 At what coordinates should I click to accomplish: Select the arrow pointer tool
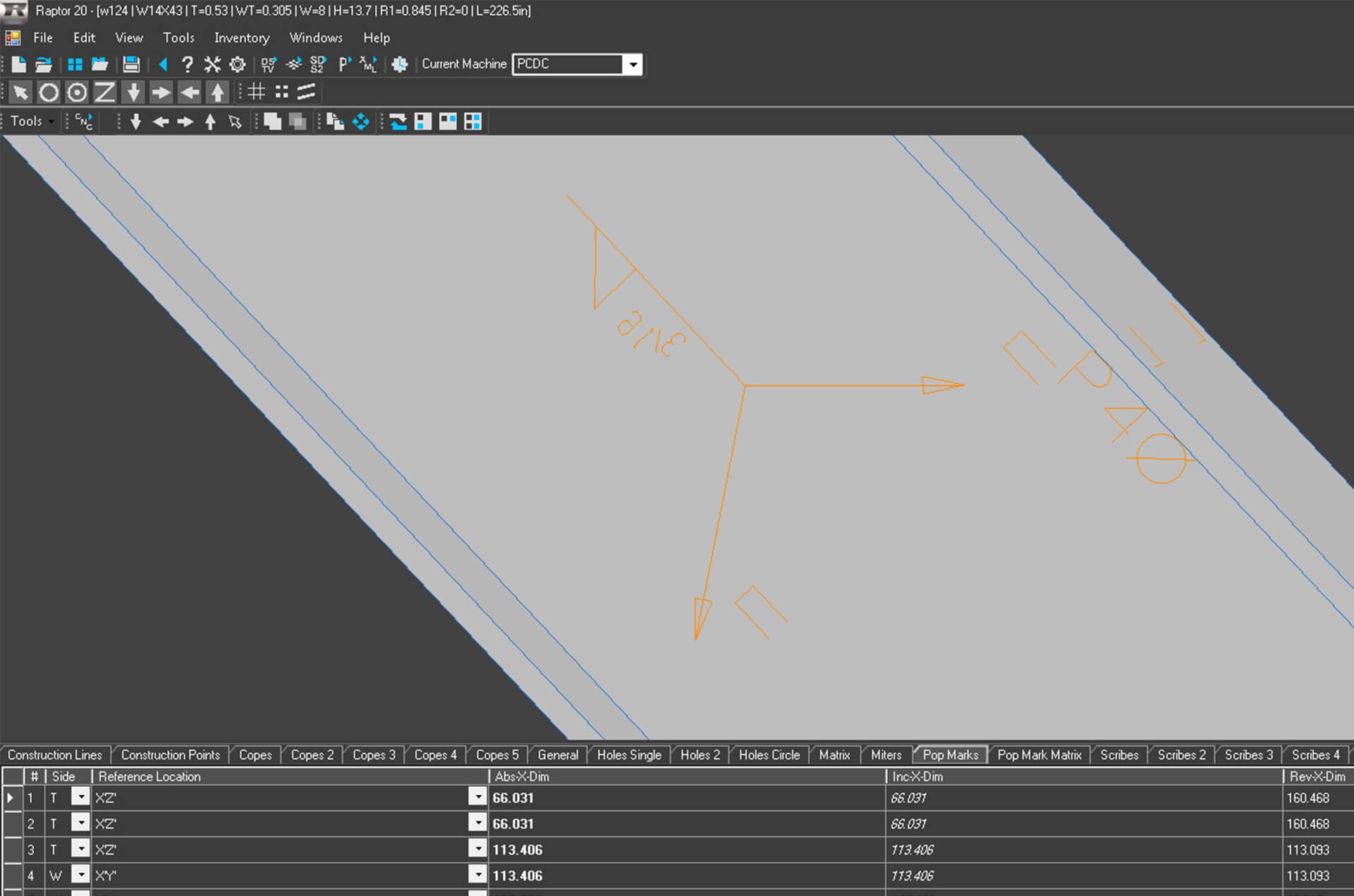20,92
